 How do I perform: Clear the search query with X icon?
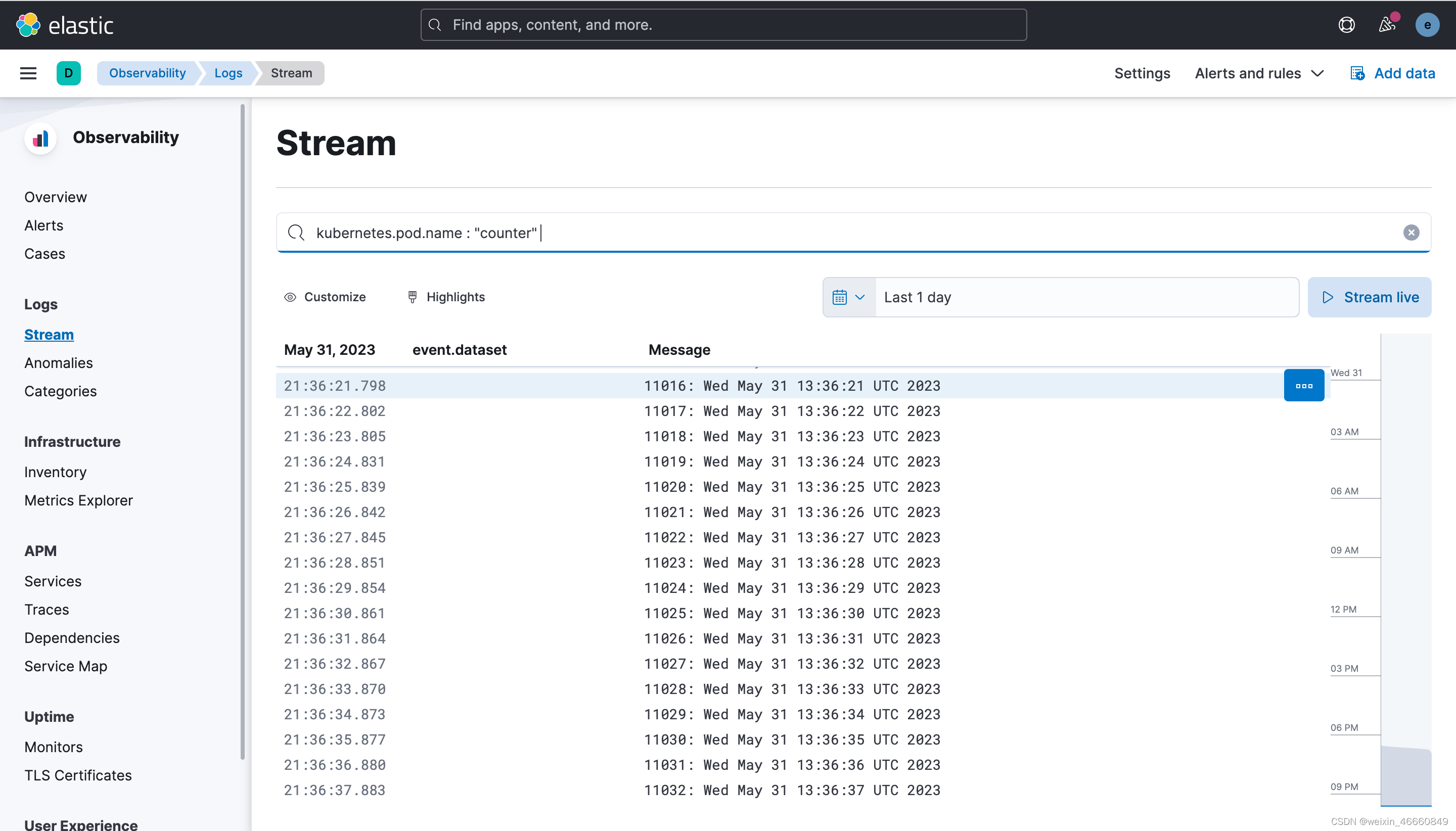pyautogui.click(x=1410, y=233)
